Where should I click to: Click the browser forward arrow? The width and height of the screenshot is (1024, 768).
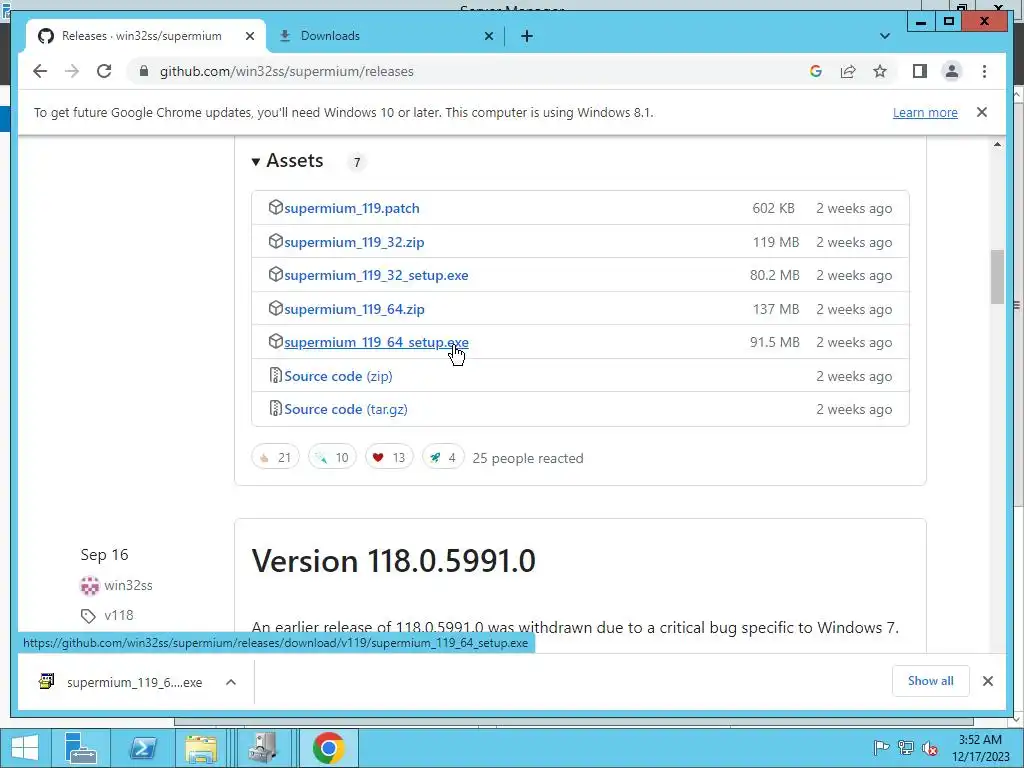(72, 71)
